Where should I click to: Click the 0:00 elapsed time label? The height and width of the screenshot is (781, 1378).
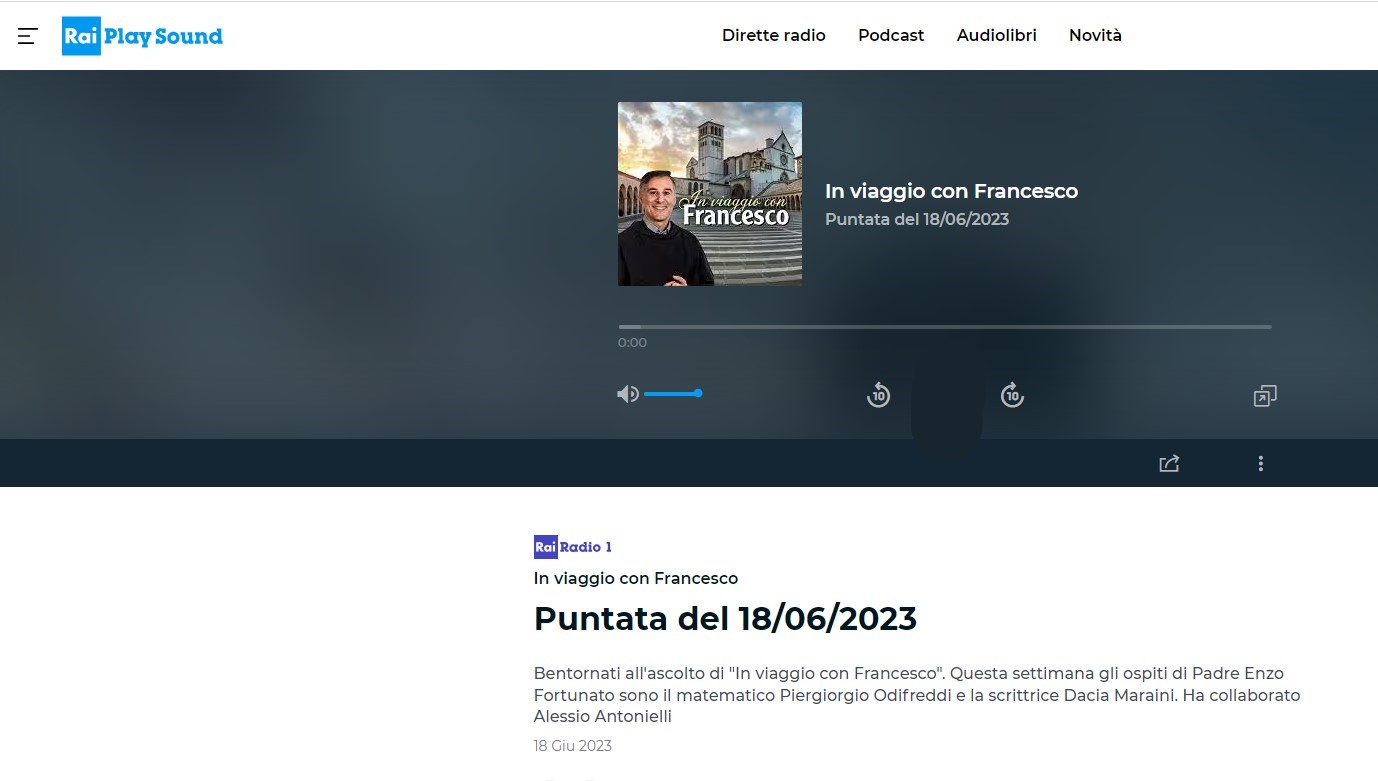(x=632, y=343)
